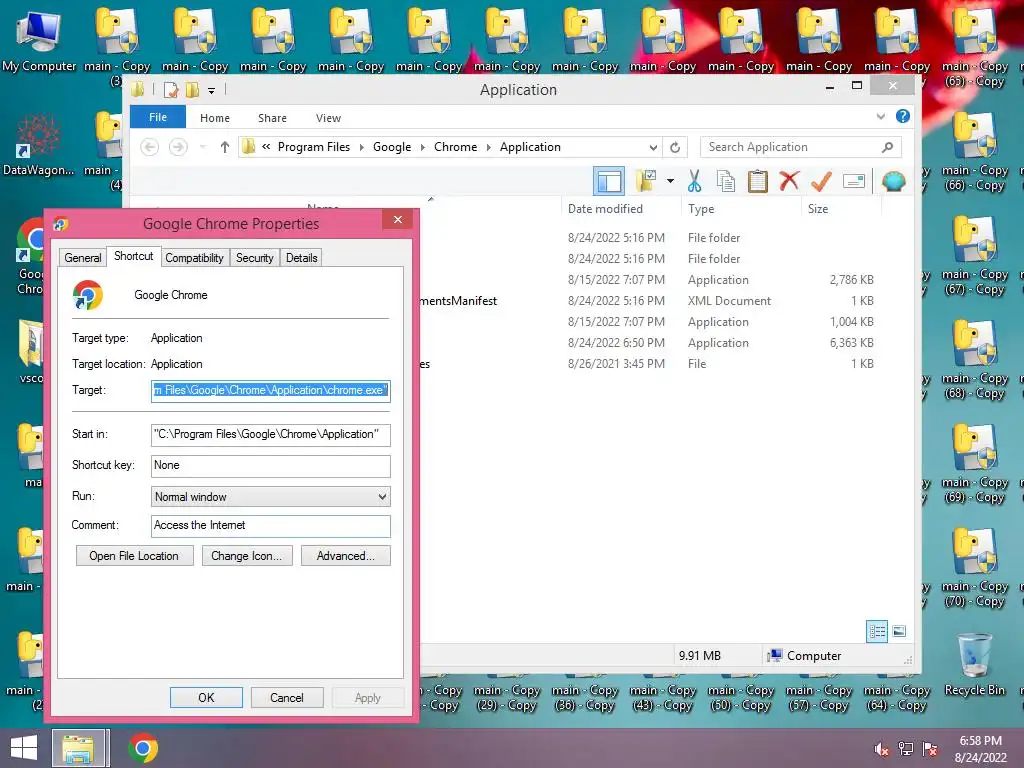The height and width of the screenshot is (768, 1024).
Task: Click the Start in field
Action: click(270, 434)
